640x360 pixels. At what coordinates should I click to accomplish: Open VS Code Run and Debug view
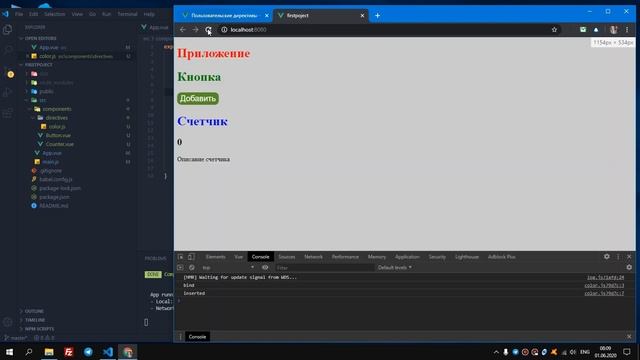pos(8,93)
